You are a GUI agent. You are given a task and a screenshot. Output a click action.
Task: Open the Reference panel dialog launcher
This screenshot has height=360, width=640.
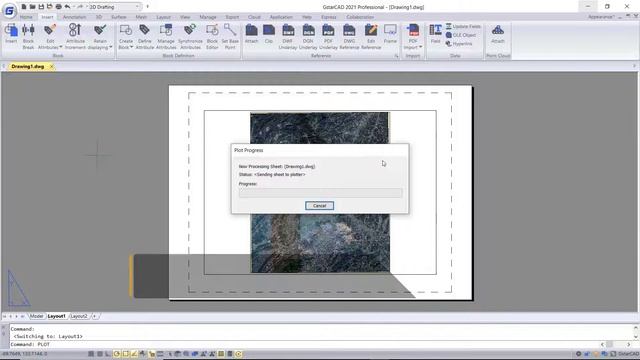click(396, 56)
